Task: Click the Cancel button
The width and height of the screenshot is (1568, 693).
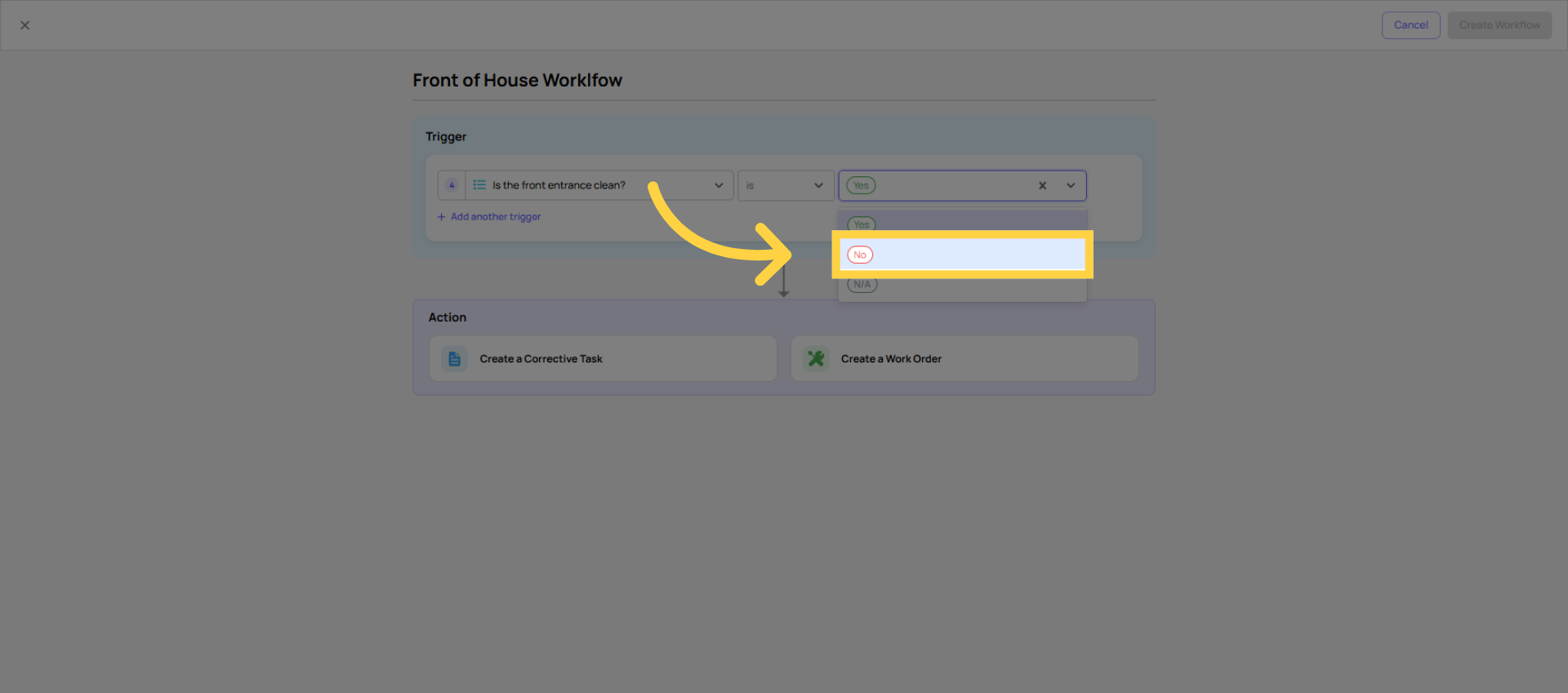Action: [x=1410, y=25]
